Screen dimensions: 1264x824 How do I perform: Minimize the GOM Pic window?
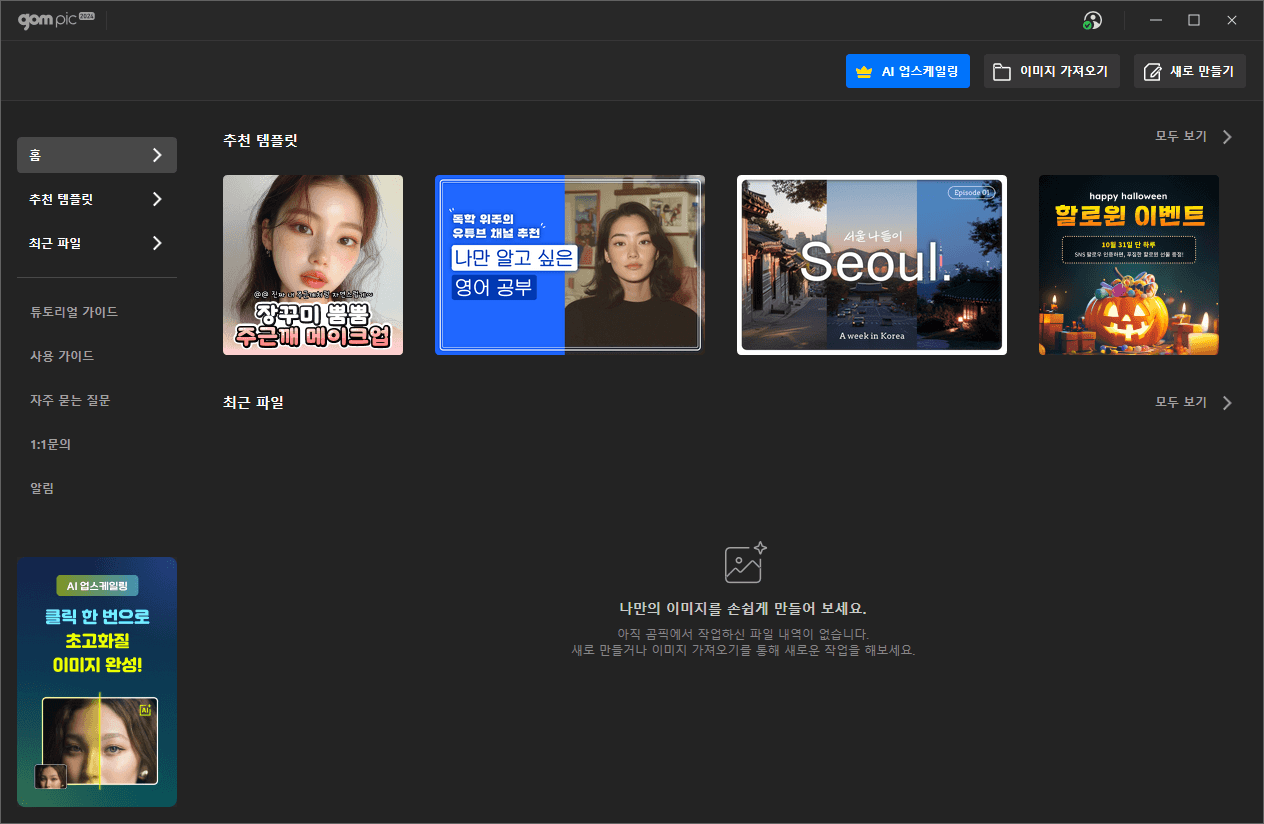[1155, 20]
